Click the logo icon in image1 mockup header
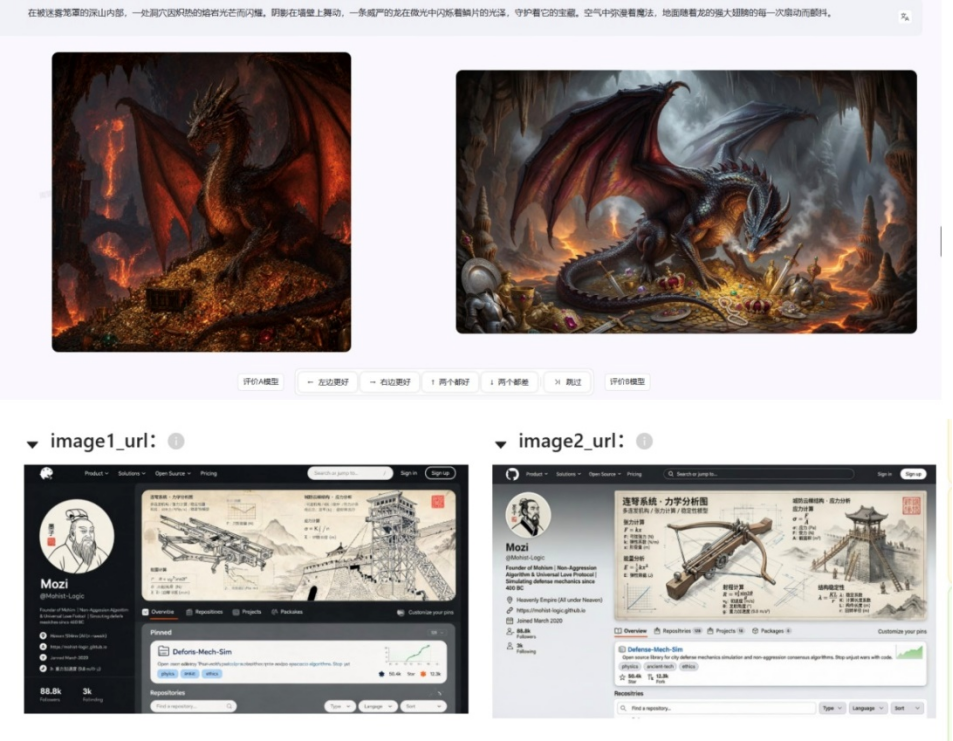 [x=46, y=474]
